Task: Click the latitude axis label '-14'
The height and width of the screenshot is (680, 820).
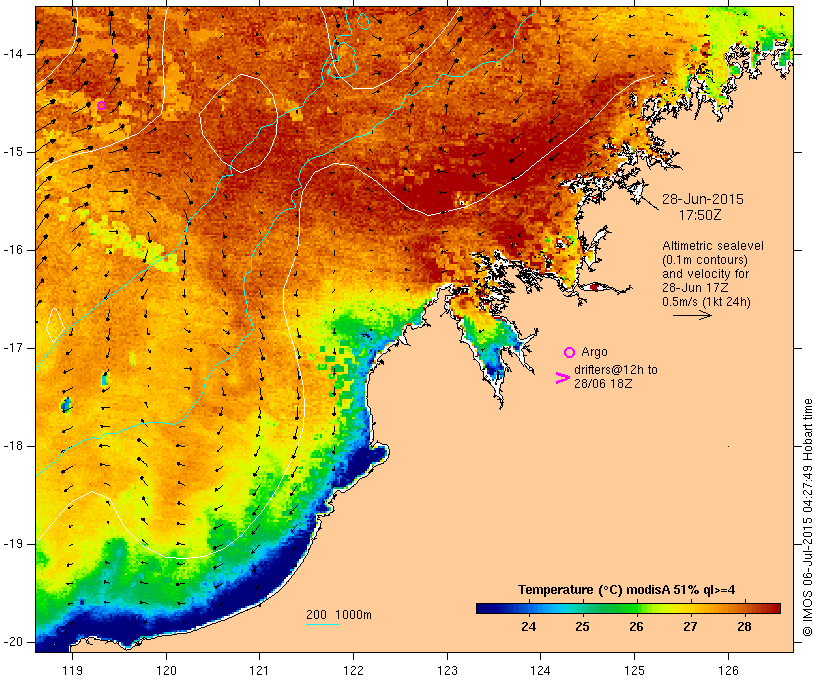Action: (13, 54)
